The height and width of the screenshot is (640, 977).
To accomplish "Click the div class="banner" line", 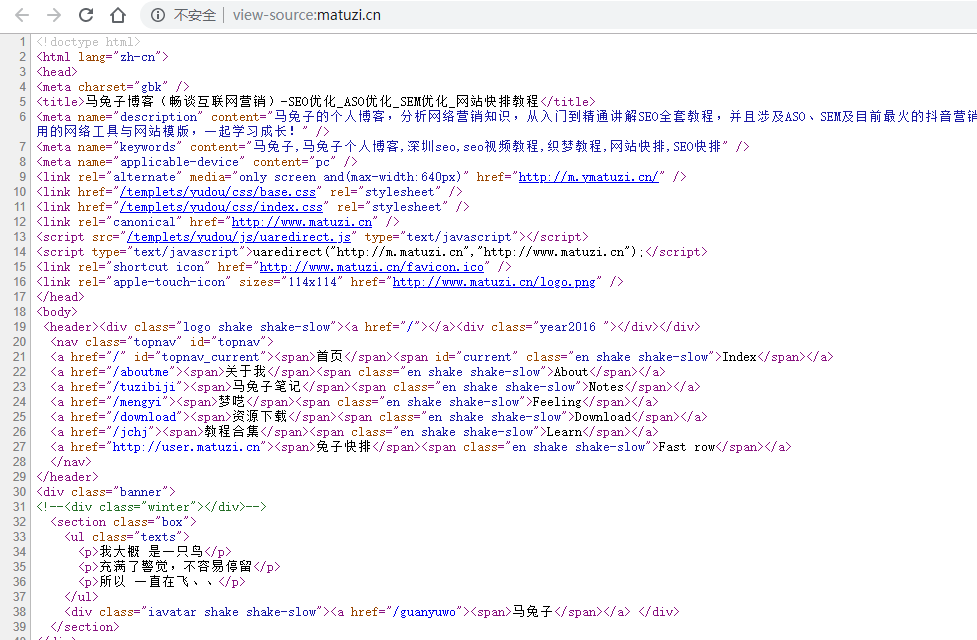I will click(106, 492).
